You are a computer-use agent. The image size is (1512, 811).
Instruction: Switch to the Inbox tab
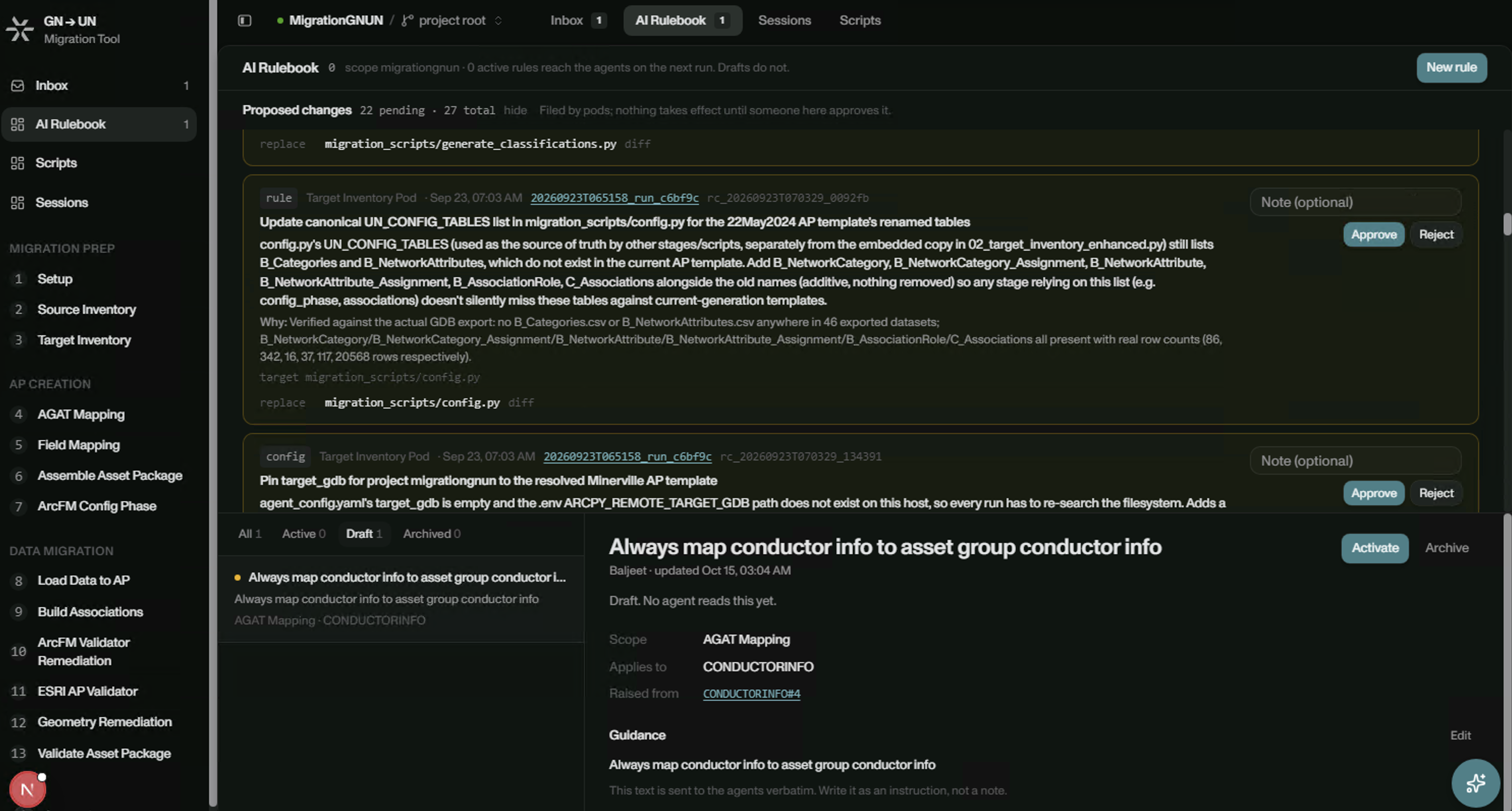[x=578, y=20]
